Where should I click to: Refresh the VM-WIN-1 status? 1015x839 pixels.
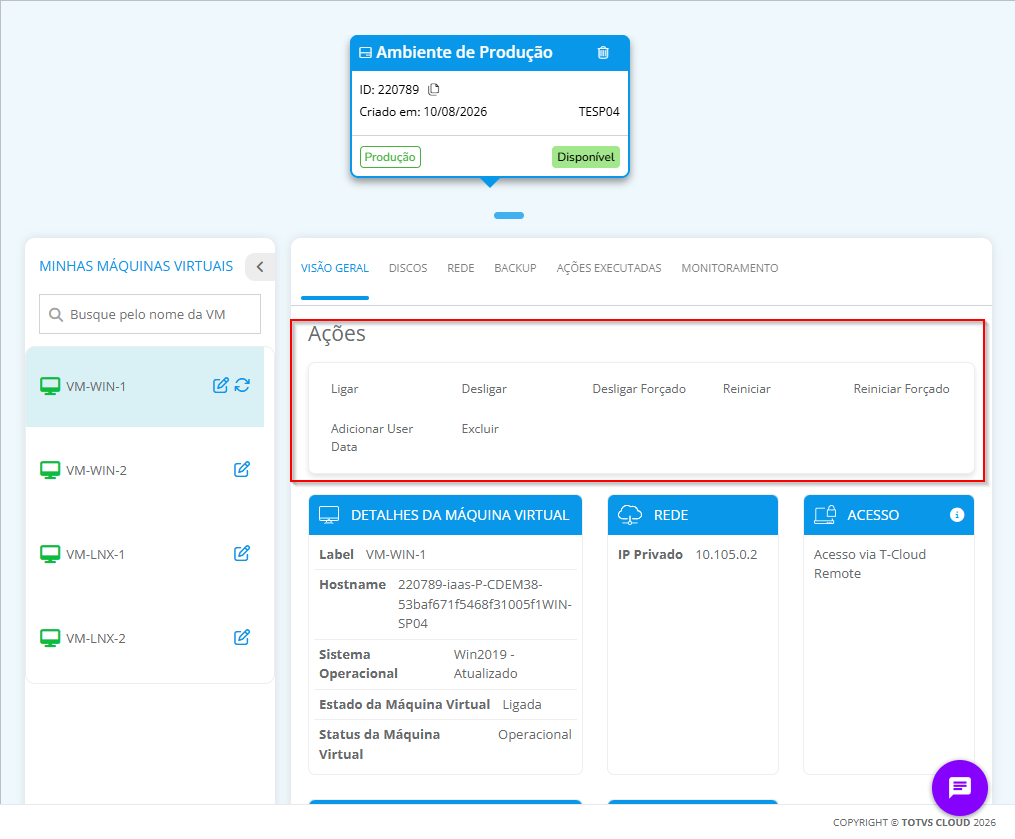pos(243,385)
